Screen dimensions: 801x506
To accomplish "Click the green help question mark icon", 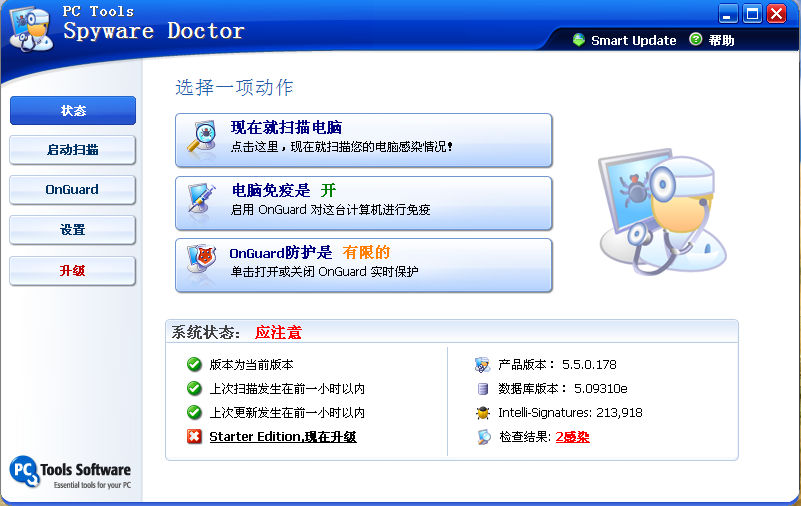I will click(696, 39).
